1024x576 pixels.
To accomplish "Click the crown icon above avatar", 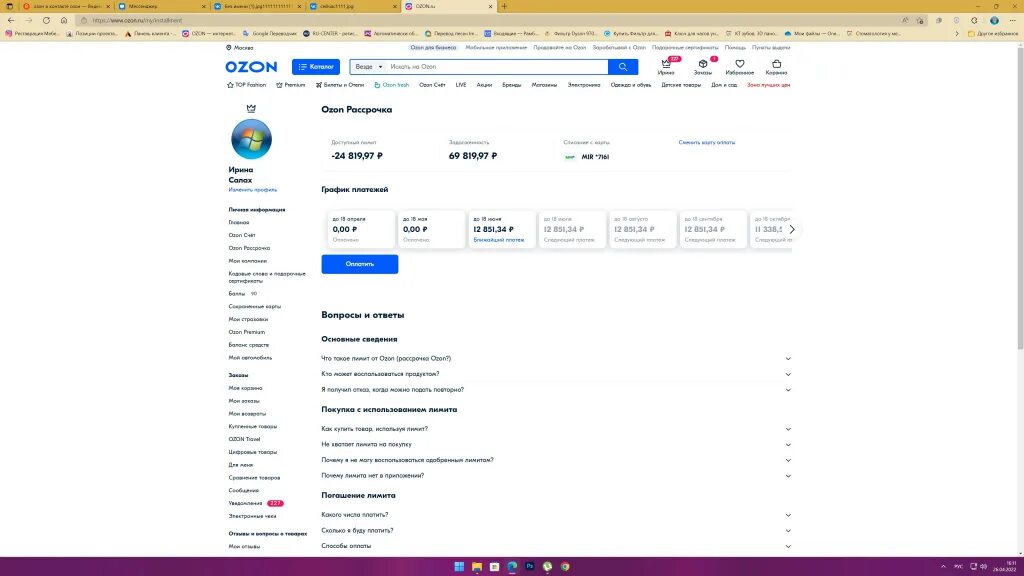I will click(x=251, y=108).
